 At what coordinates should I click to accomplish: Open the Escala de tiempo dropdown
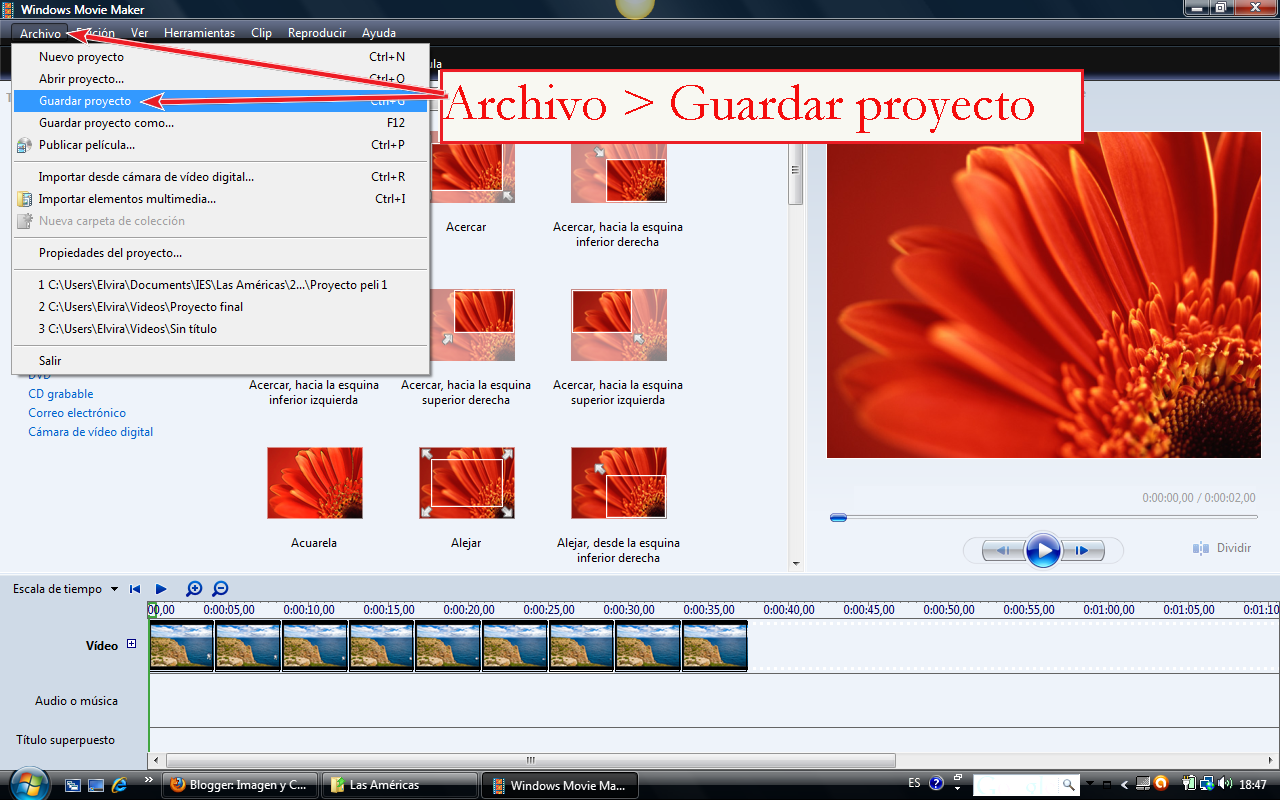pyautogui.click(x=66, y=589)
